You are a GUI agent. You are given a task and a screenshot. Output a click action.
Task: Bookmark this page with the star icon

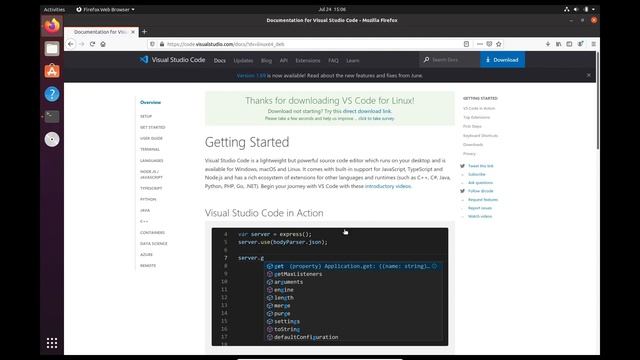tap(498, 44)
